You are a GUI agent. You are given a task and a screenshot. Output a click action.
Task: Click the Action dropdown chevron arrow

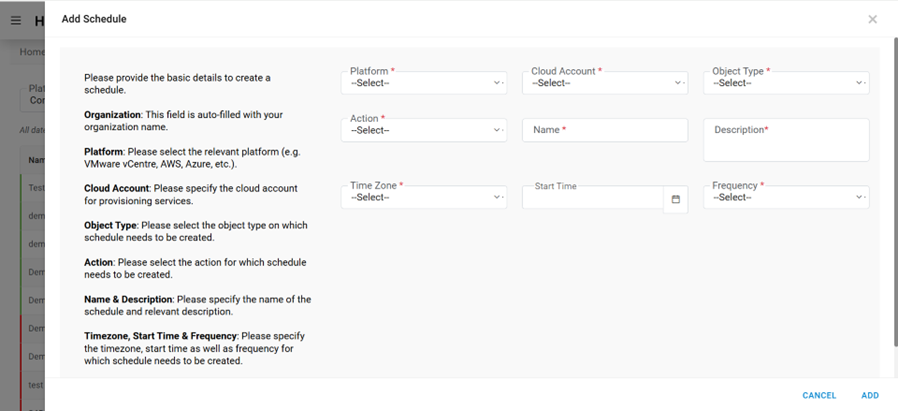(498, 131)
